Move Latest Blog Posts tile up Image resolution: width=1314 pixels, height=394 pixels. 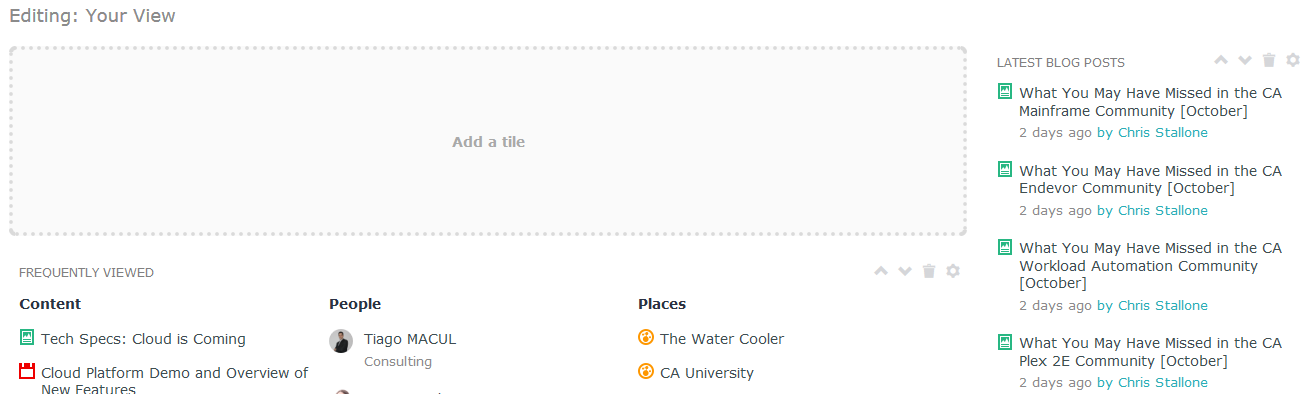(x=1221, y=61)
